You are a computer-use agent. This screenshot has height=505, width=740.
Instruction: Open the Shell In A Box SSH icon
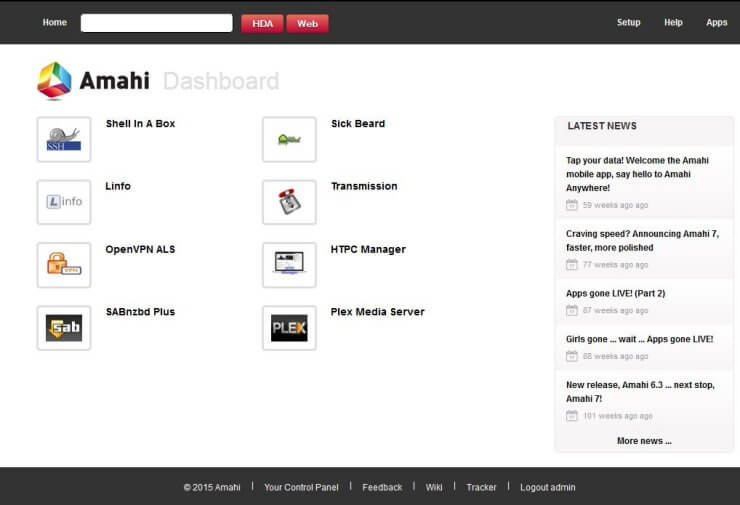pyautogui.click(x=64, y=139)
